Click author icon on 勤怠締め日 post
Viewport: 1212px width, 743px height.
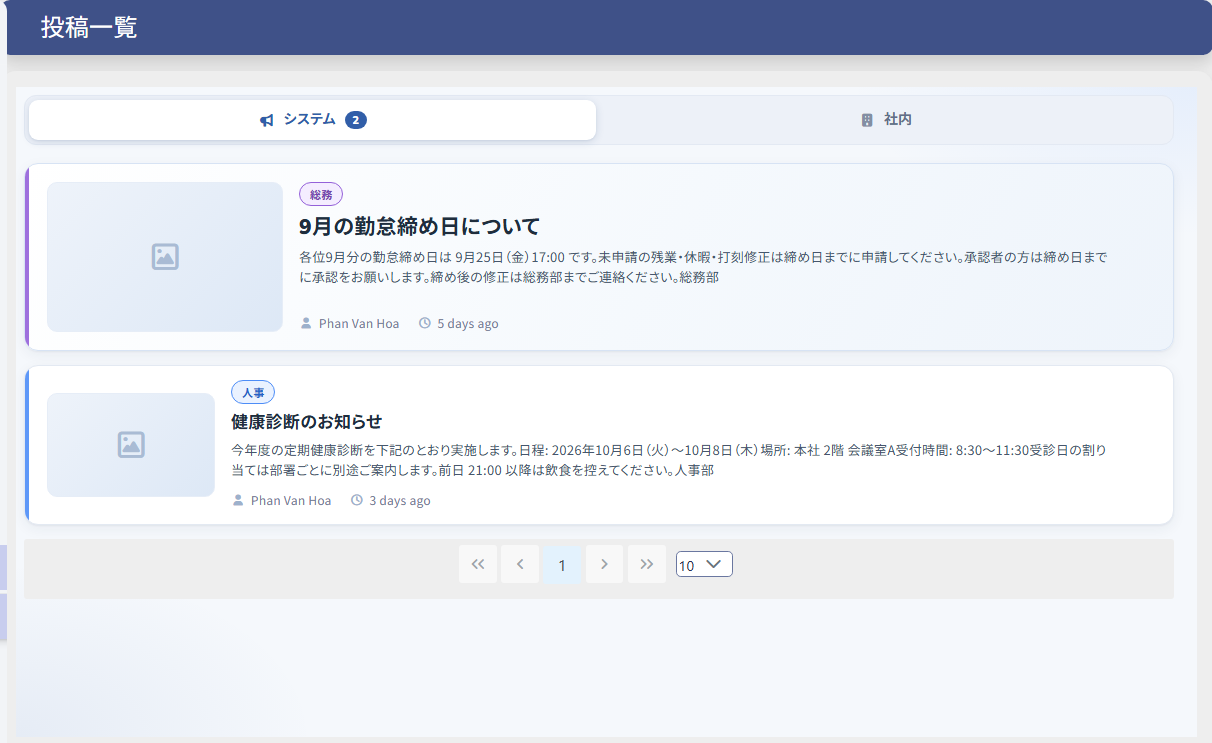(306, 323)
